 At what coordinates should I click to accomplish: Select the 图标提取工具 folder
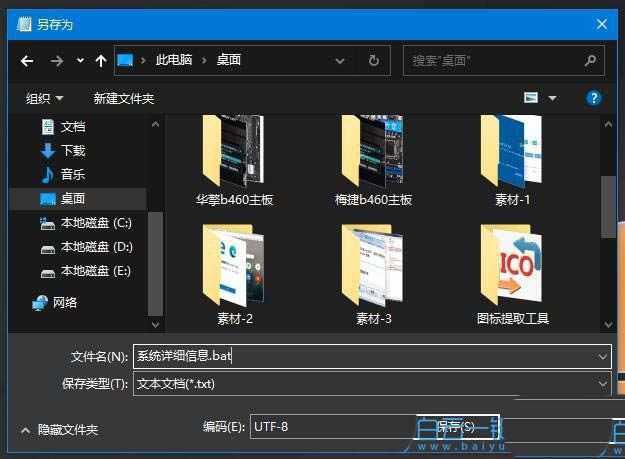click(x=513, y=275)
